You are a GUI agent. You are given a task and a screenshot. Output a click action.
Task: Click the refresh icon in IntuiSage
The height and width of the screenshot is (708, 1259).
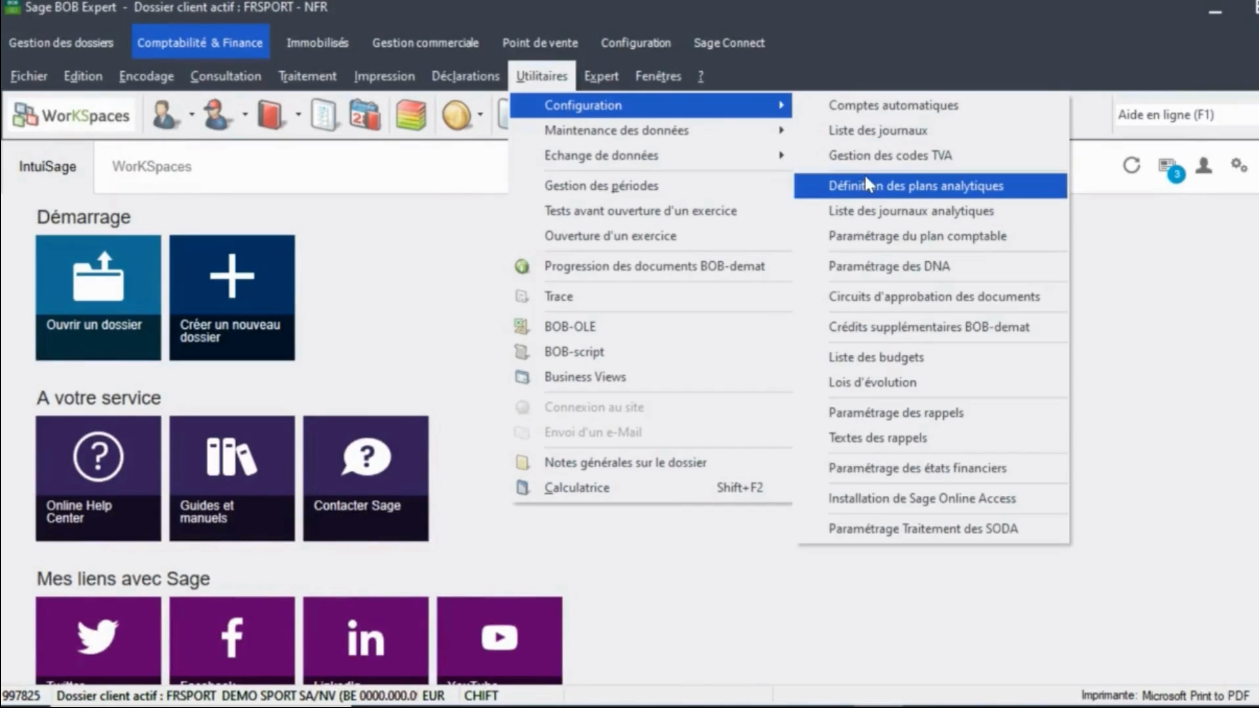coord(1131,166)
